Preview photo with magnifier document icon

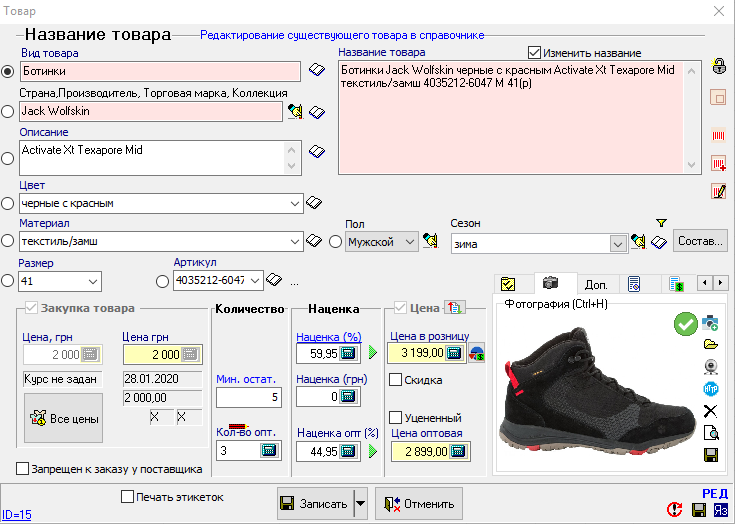pyautogui.click(x=711, y=433)
